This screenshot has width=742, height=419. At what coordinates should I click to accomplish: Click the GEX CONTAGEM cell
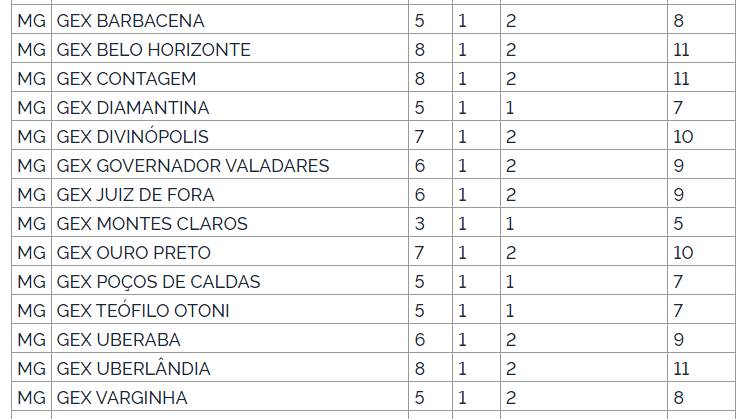[x=230, y=78]
